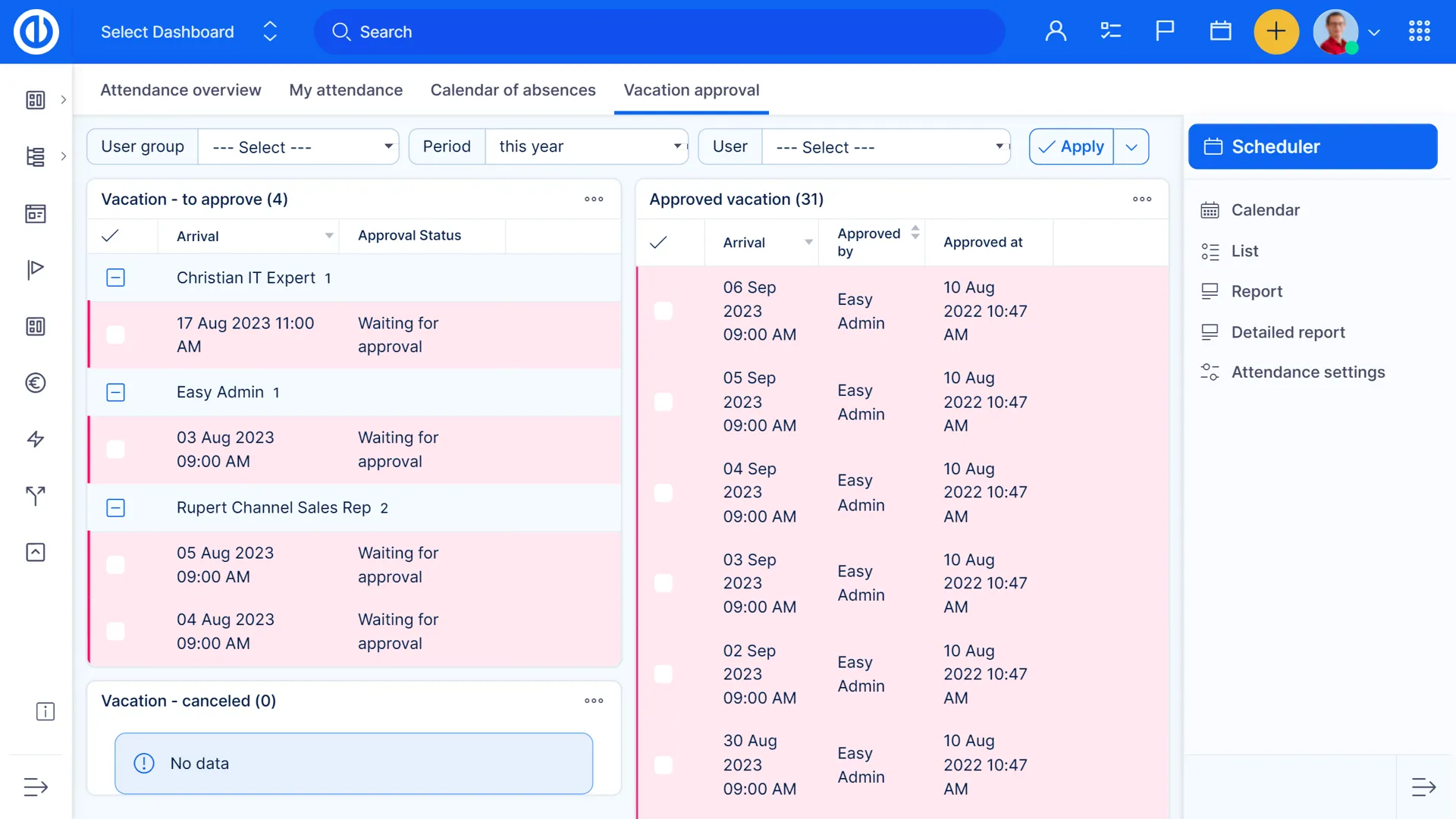Open the checklist tasks icon in header
This screenshot has height=819, width=1456.
pos(1110,31)
